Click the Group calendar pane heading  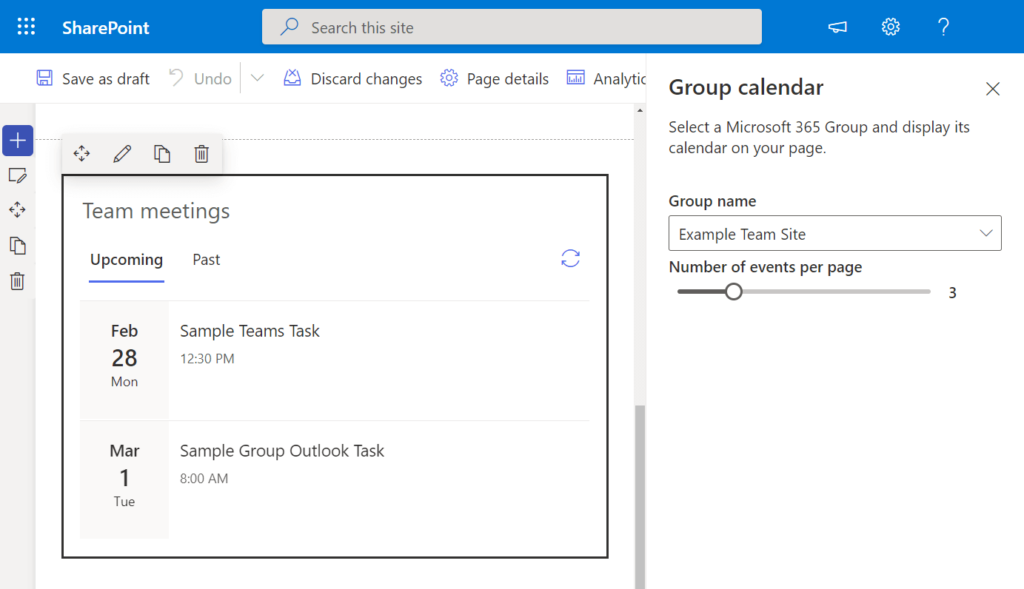[x=746, y=88]
